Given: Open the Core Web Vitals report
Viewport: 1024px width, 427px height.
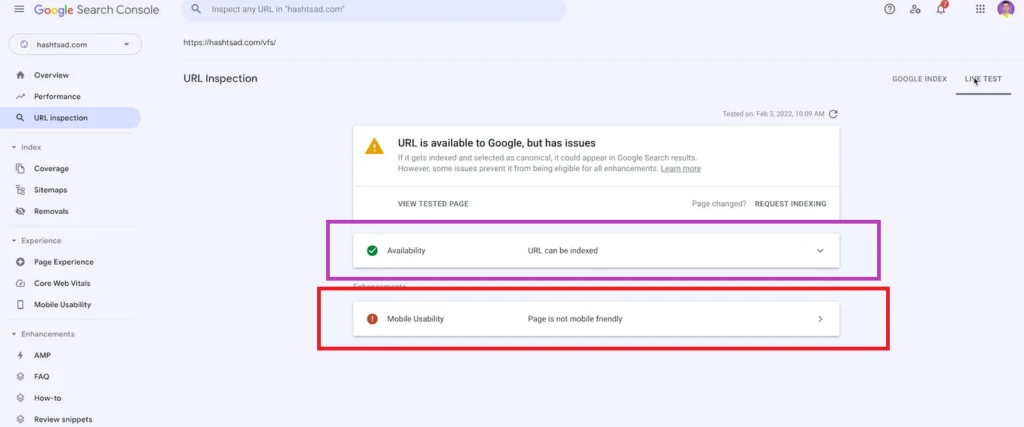Looking at the screenshot, I should point(62,283).
